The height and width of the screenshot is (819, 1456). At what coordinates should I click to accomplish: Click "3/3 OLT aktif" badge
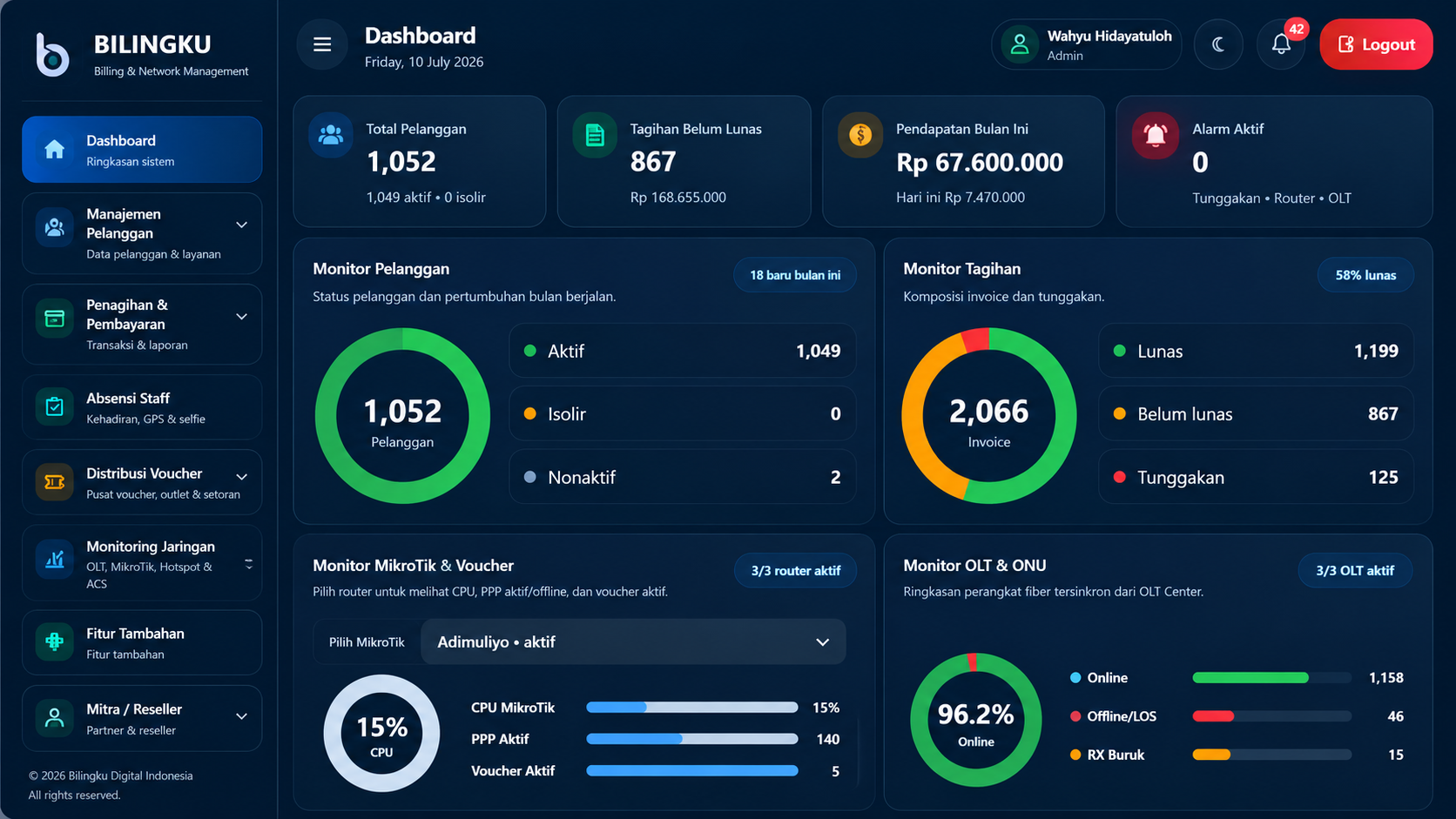point(1355,571)
